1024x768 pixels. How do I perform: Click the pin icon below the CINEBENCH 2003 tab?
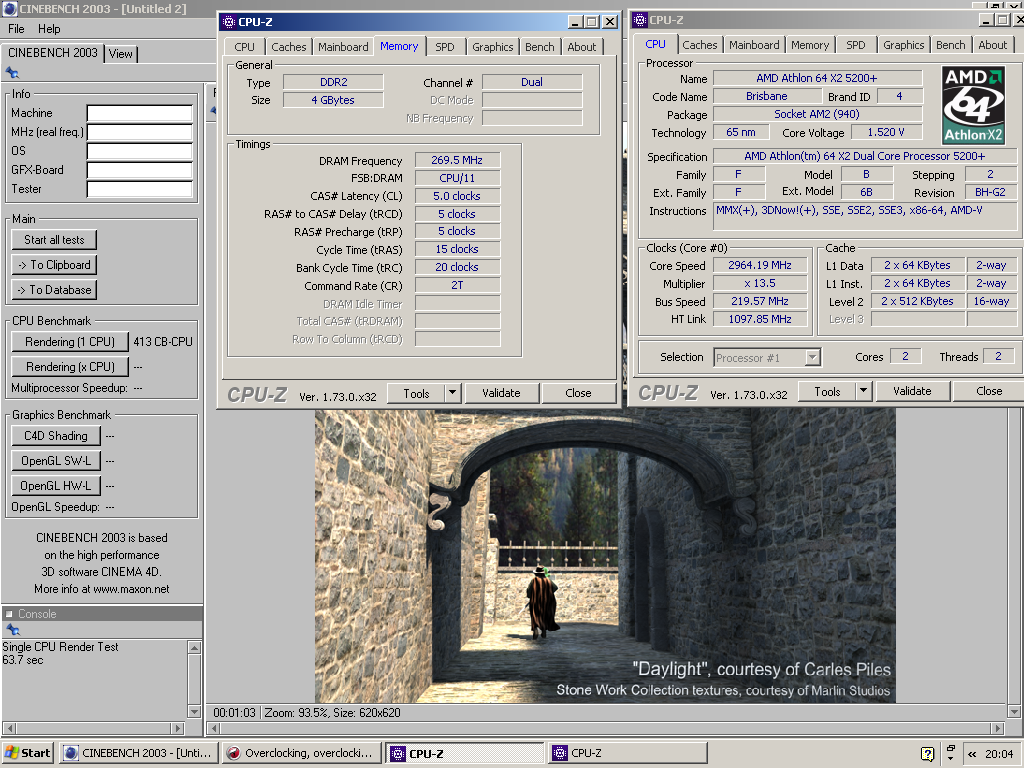pyautogui.click(x=12, y=72)
